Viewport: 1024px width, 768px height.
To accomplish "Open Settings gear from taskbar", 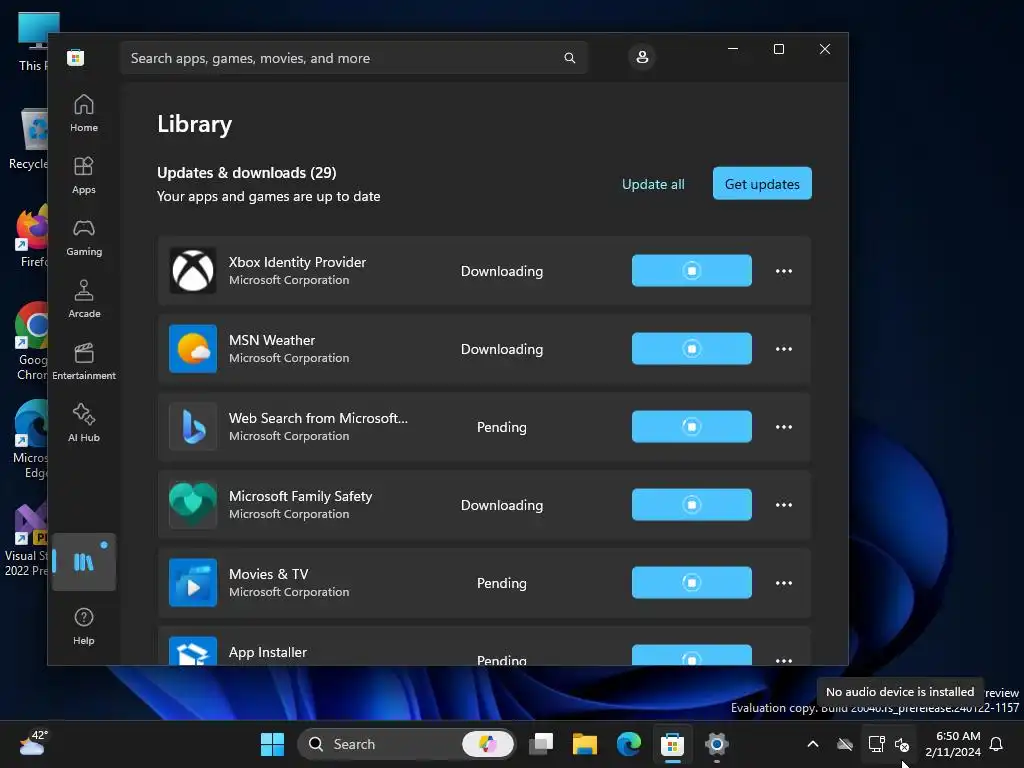I will (x=716, y=744).
